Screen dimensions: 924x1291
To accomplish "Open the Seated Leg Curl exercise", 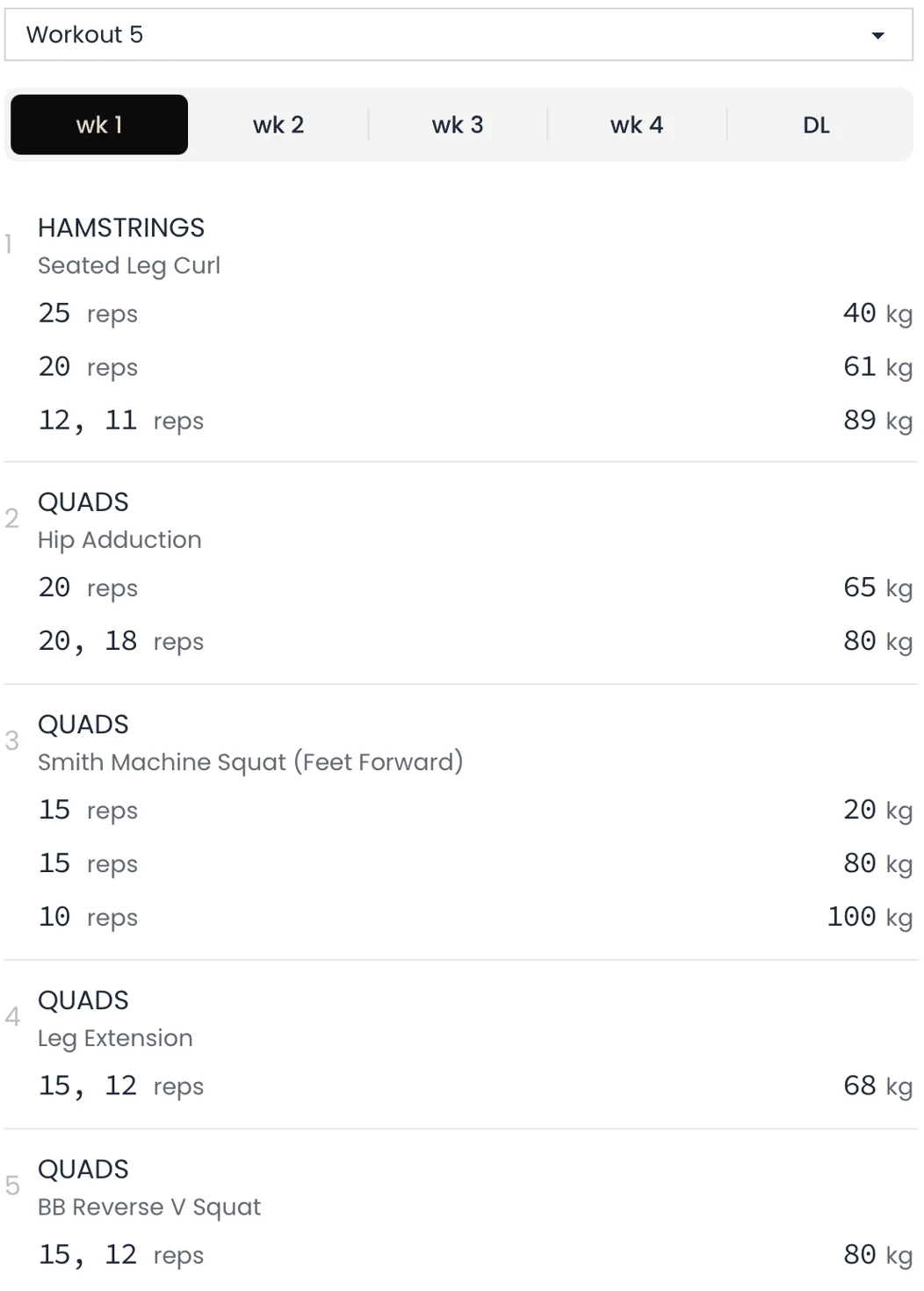I will pos(129,265).
